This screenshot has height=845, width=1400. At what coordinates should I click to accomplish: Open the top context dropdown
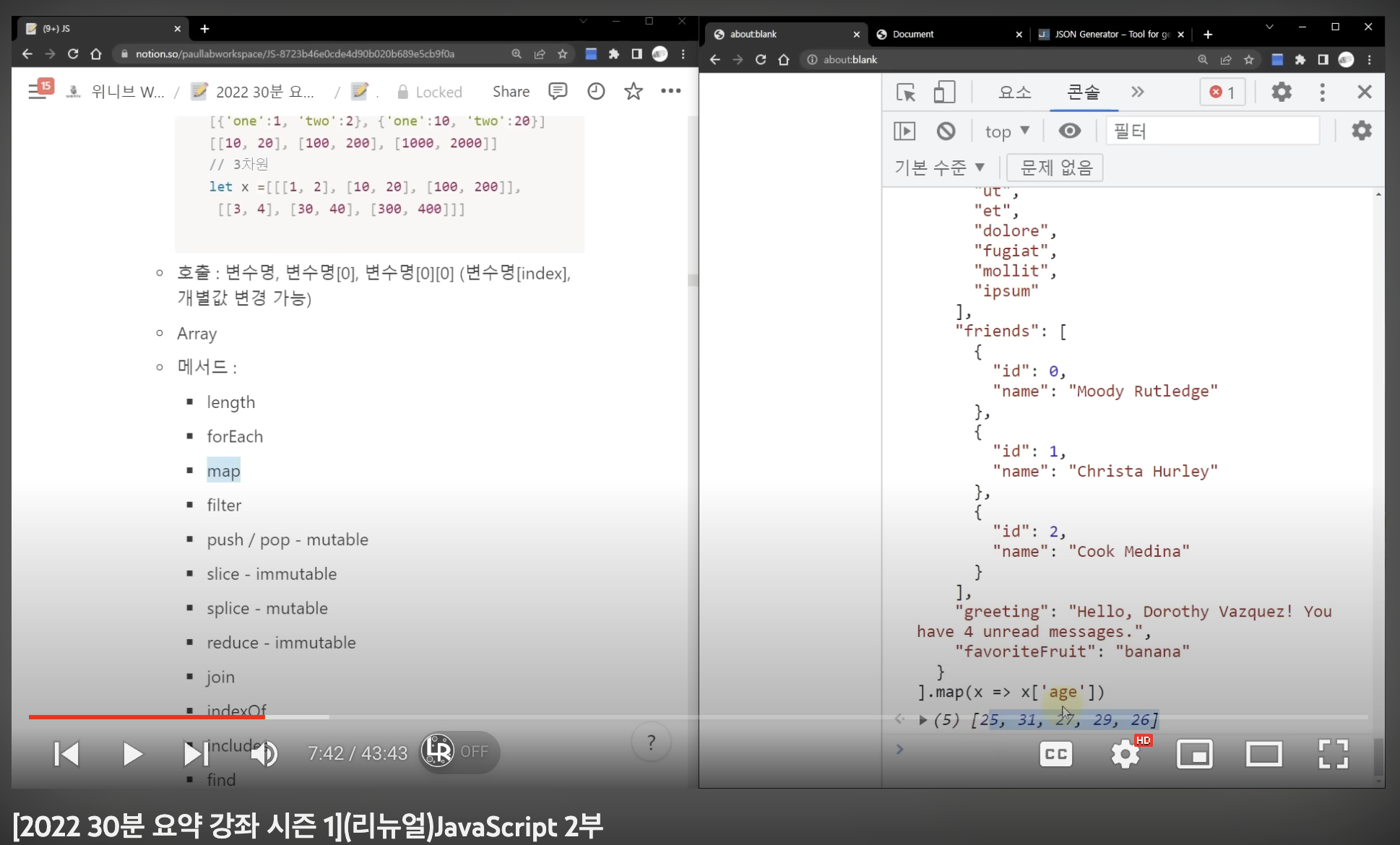(x=1006, y=131)
